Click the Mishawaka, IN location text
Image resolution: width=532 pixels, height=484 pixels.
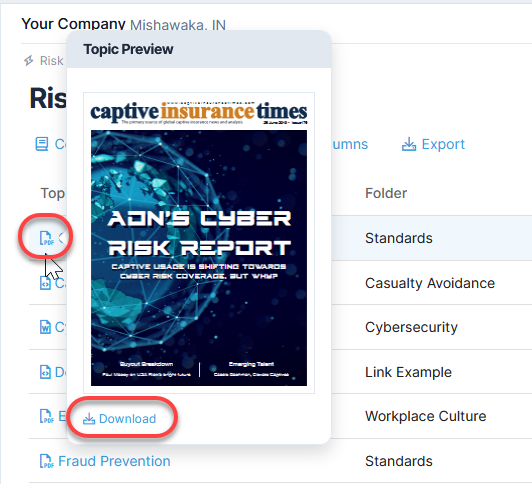(178, 25)
